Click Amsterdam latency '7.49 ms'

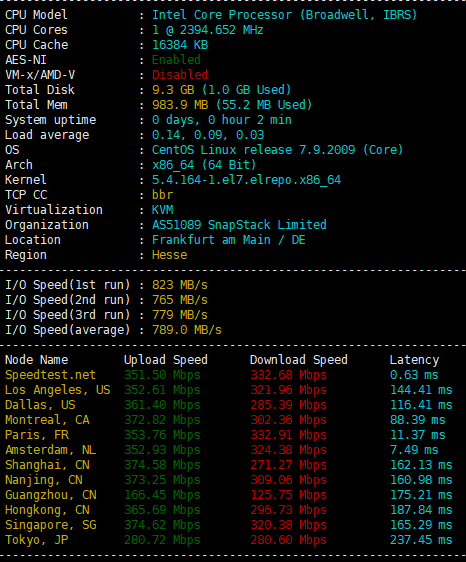point(414,450)
